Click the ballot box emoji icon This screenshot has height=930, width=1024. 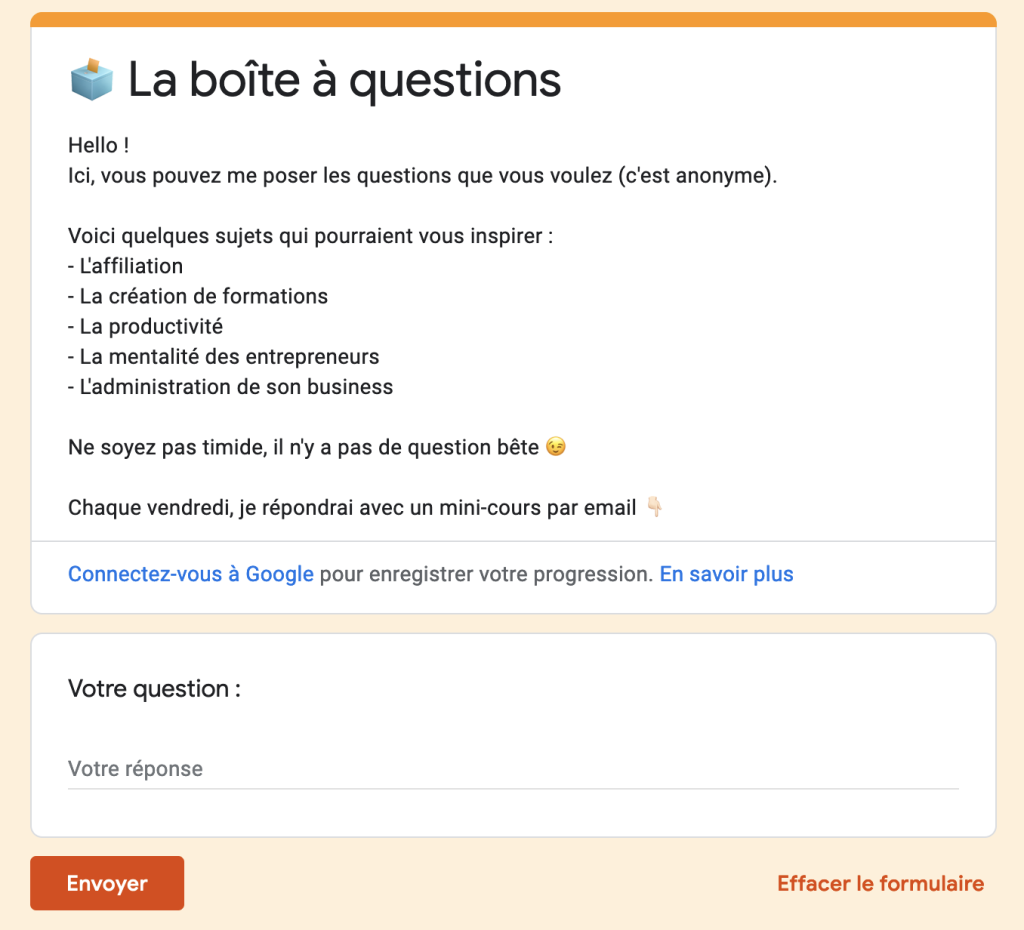(x=92, y=79)
